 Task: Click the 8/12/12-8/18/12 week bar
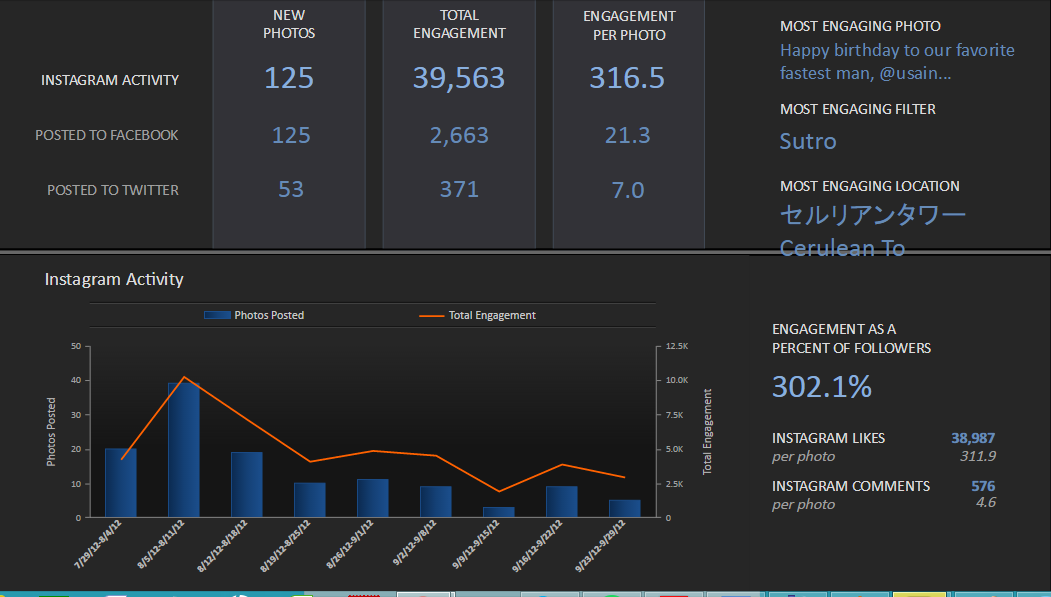(247, 485)
